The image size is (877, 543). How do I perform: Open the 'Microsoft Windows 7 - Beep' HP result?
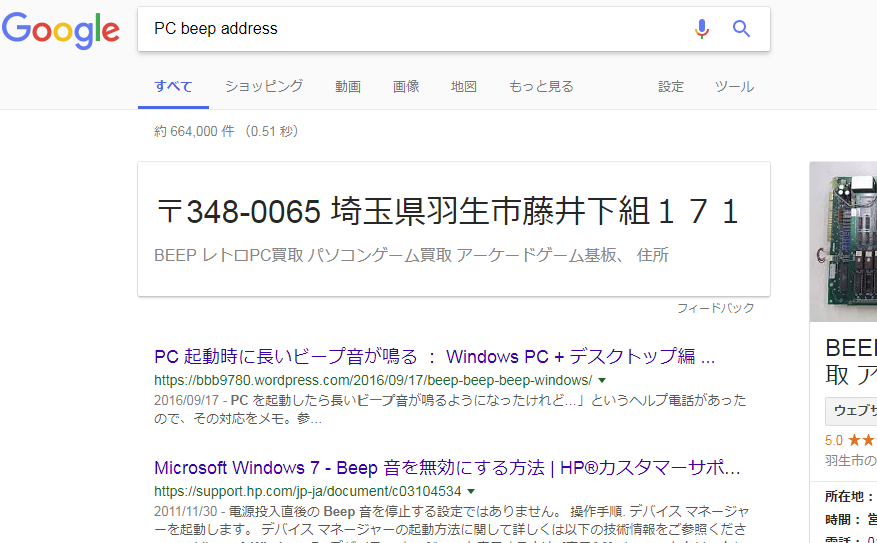[447, 468]
